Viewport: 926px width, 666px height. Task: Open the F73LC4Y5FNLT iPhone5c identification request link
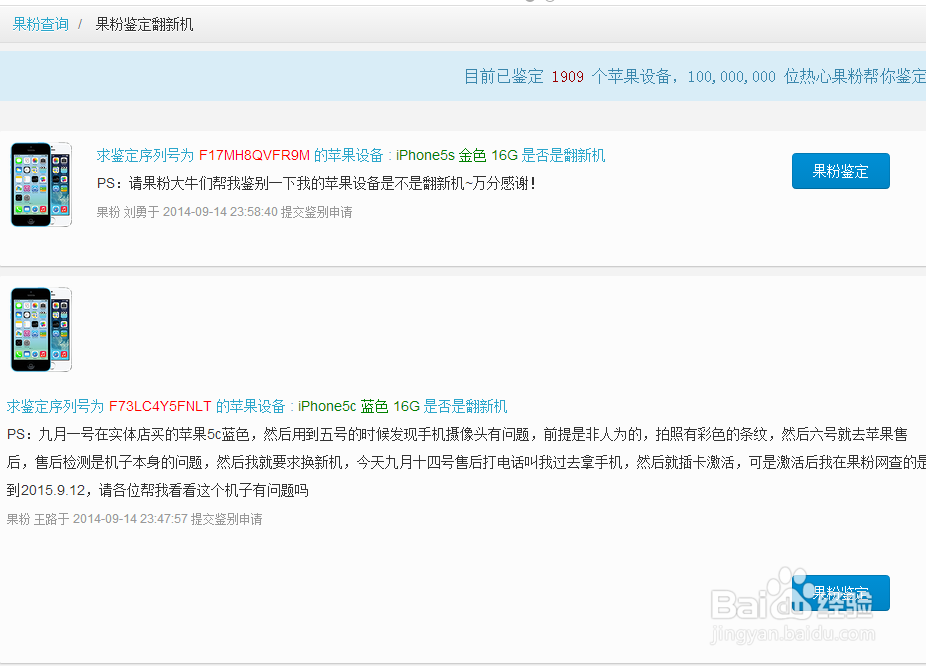[257, 406]
